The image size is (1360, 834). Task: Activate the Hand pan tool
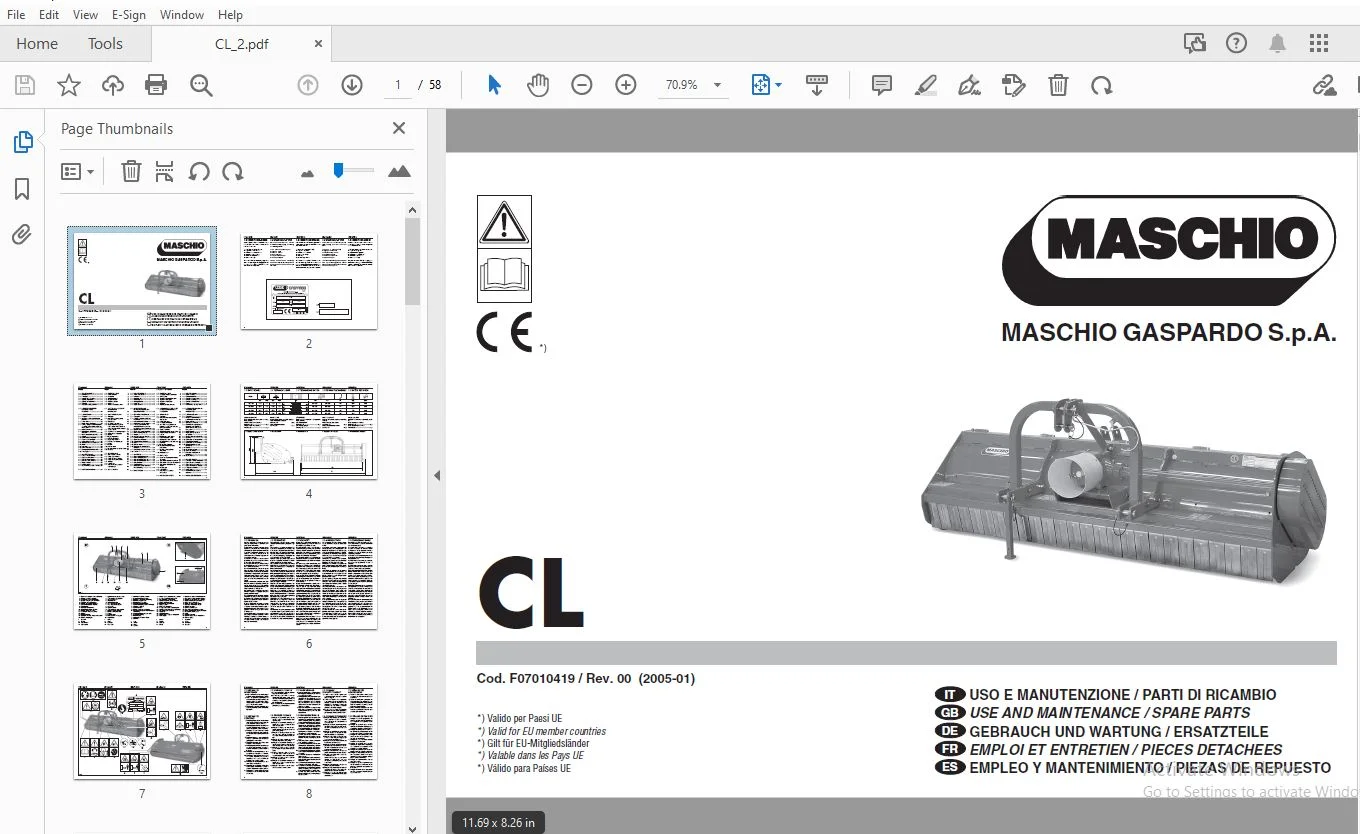pyautogui.click(x=538, y=86)
